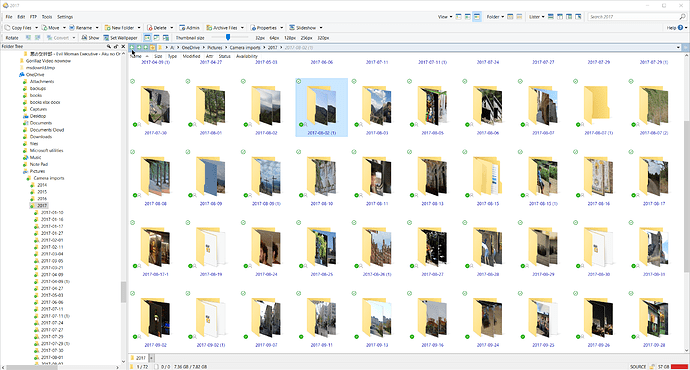
Task: Open the Settings menu
Action: coord(65,17)
